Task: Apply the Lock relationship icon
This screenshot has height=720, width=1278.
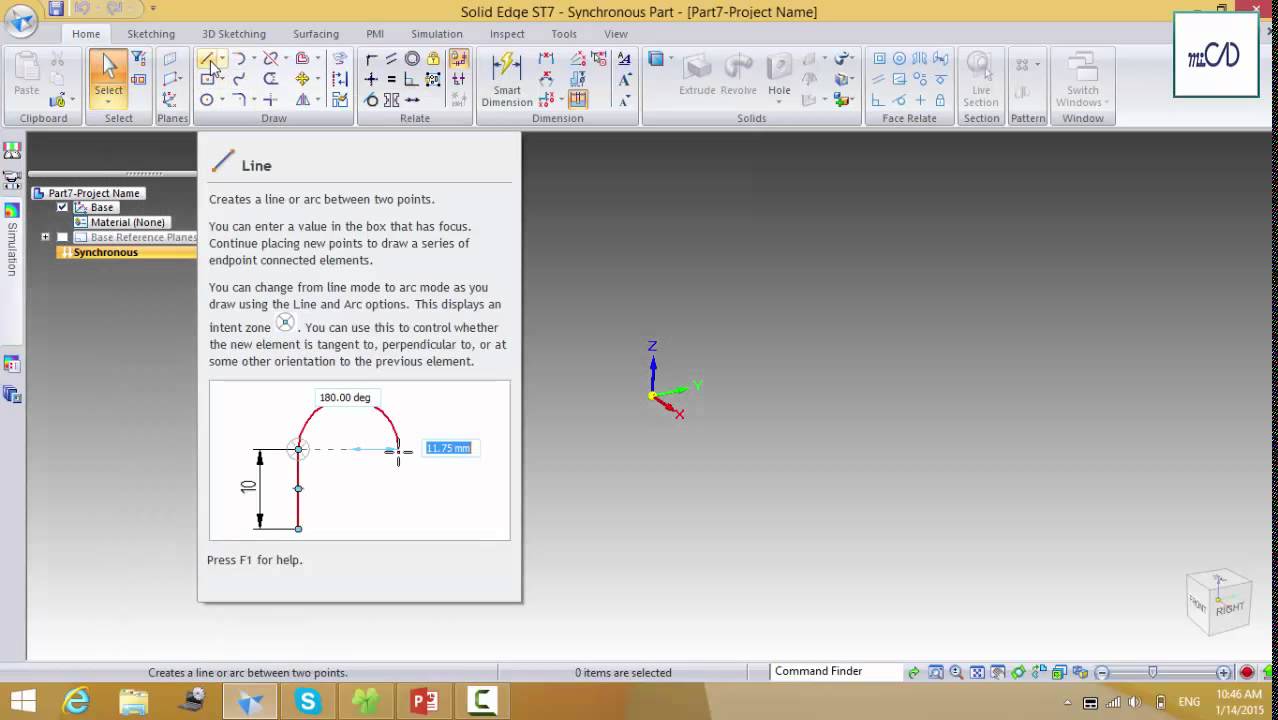Action: pos(433,59)
